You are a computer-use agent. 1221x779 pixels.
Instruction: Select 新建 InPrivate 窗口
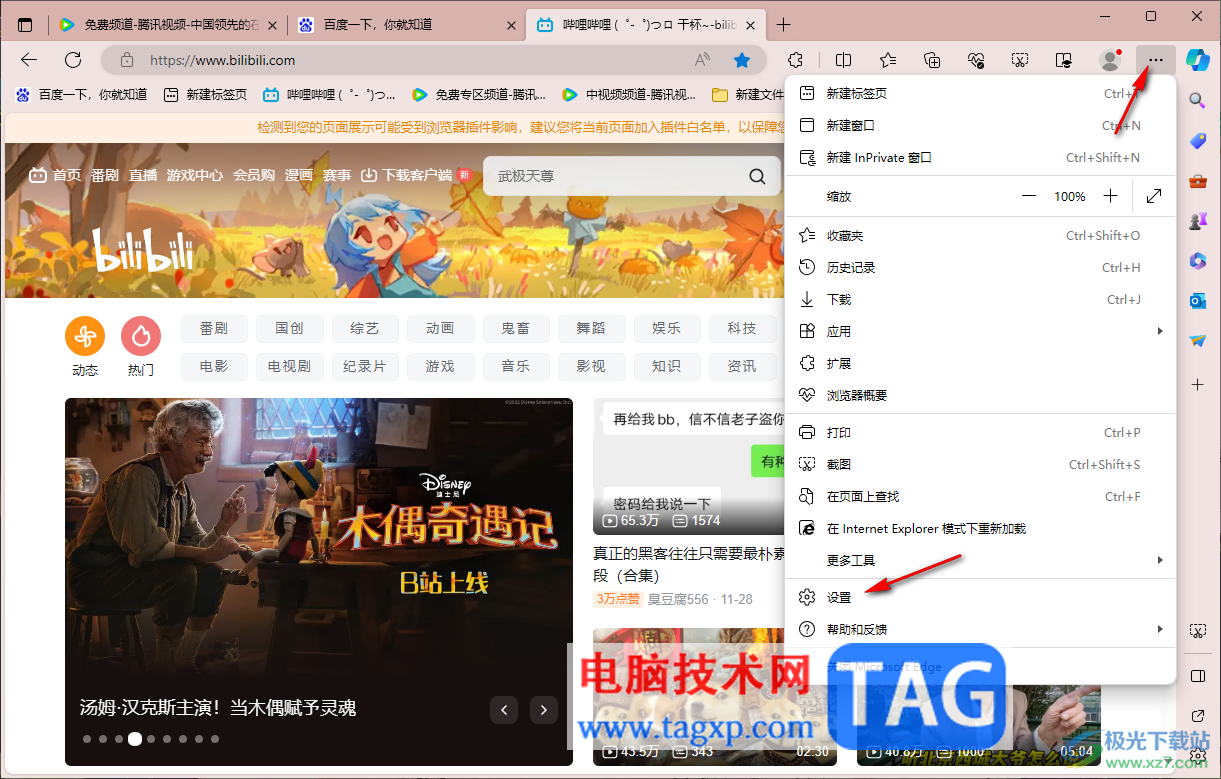pos(980,158)
